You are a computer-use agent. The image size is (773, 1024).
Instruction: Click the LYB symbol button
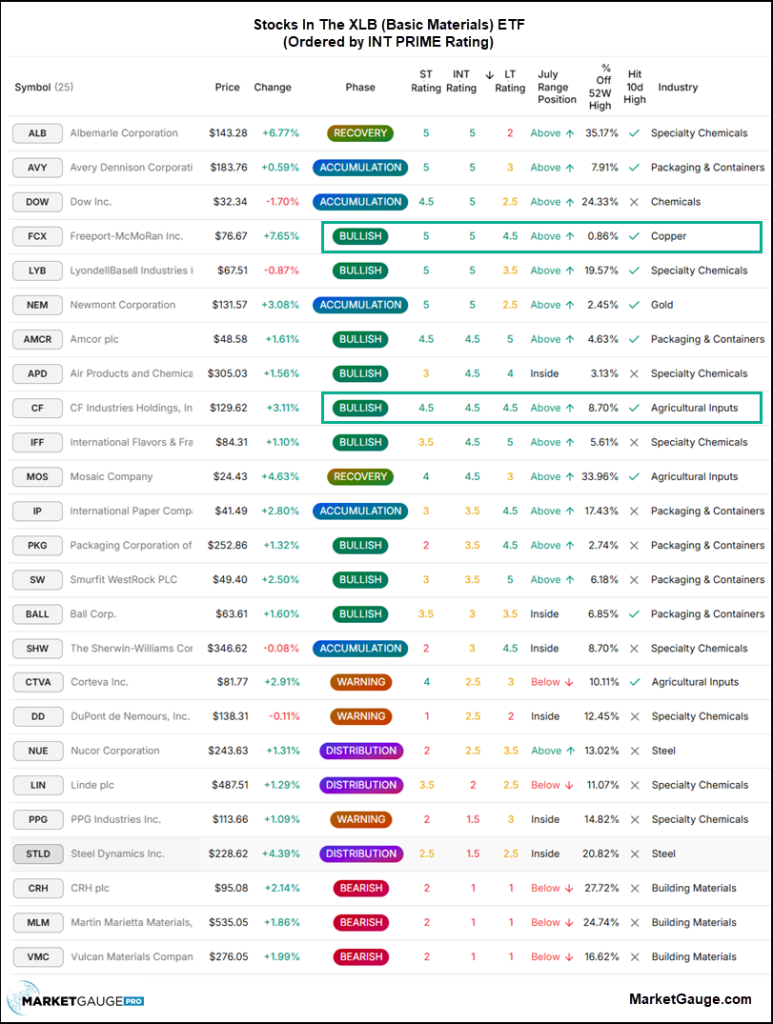[37, 270]
